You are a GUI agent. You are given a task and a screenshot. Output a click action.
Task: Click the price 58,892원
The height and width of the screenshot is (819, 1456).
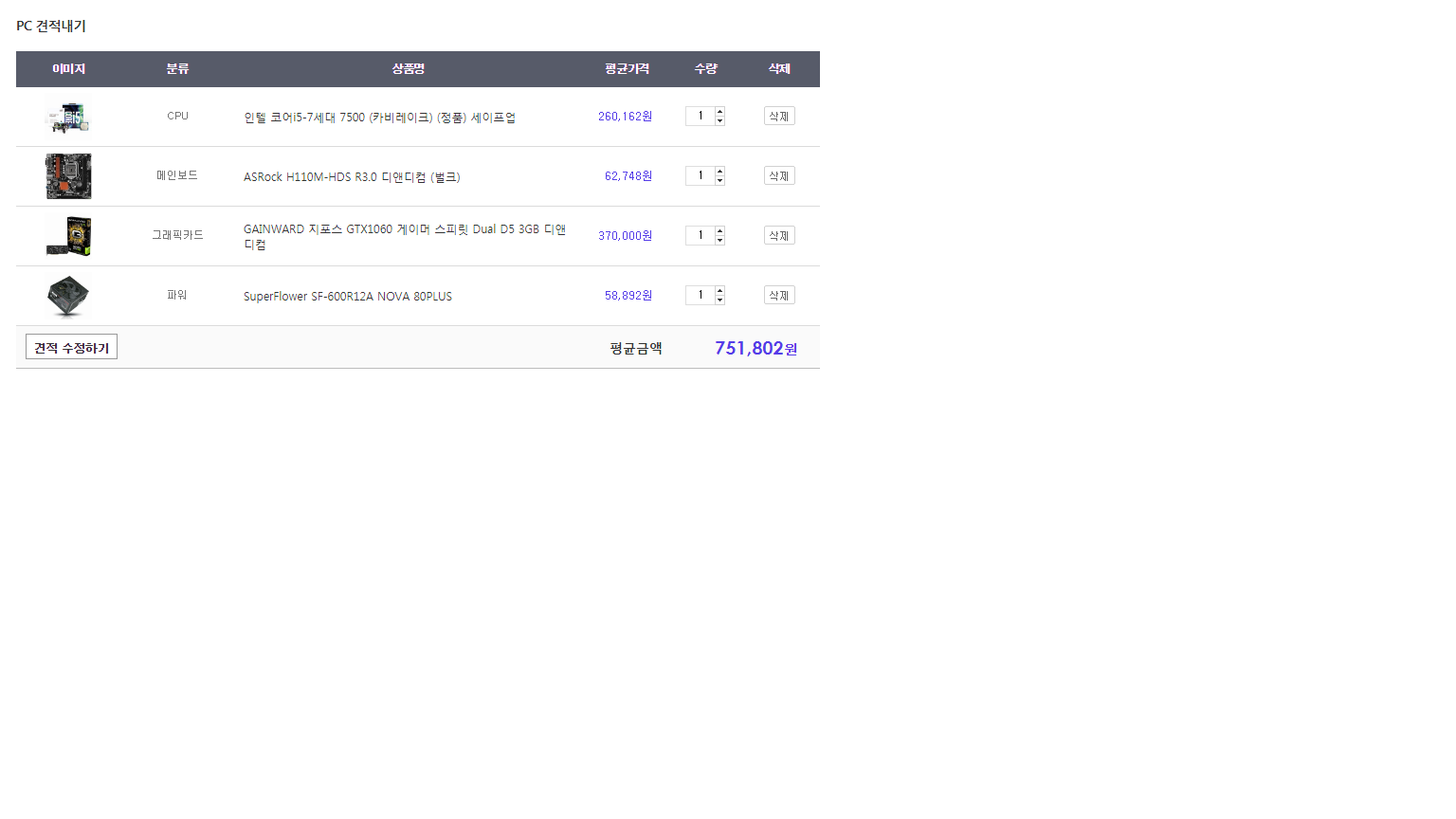(x=628, y=296)
